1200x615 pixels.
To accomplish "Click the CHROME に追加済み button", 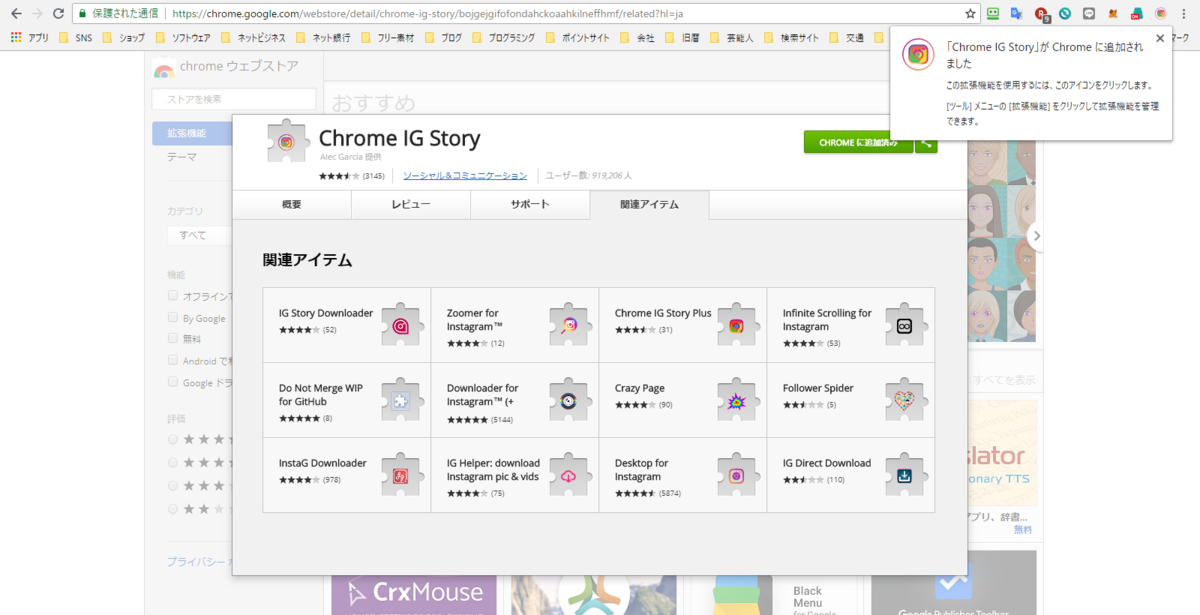I will tap(858, 142).
